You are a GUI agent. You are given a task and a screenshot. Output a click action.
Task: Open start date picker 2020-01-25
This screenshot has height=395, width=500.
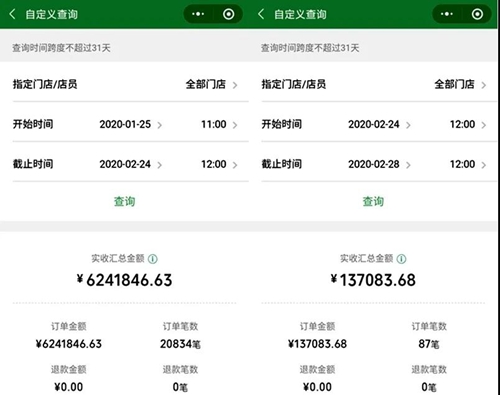point(131,124)
